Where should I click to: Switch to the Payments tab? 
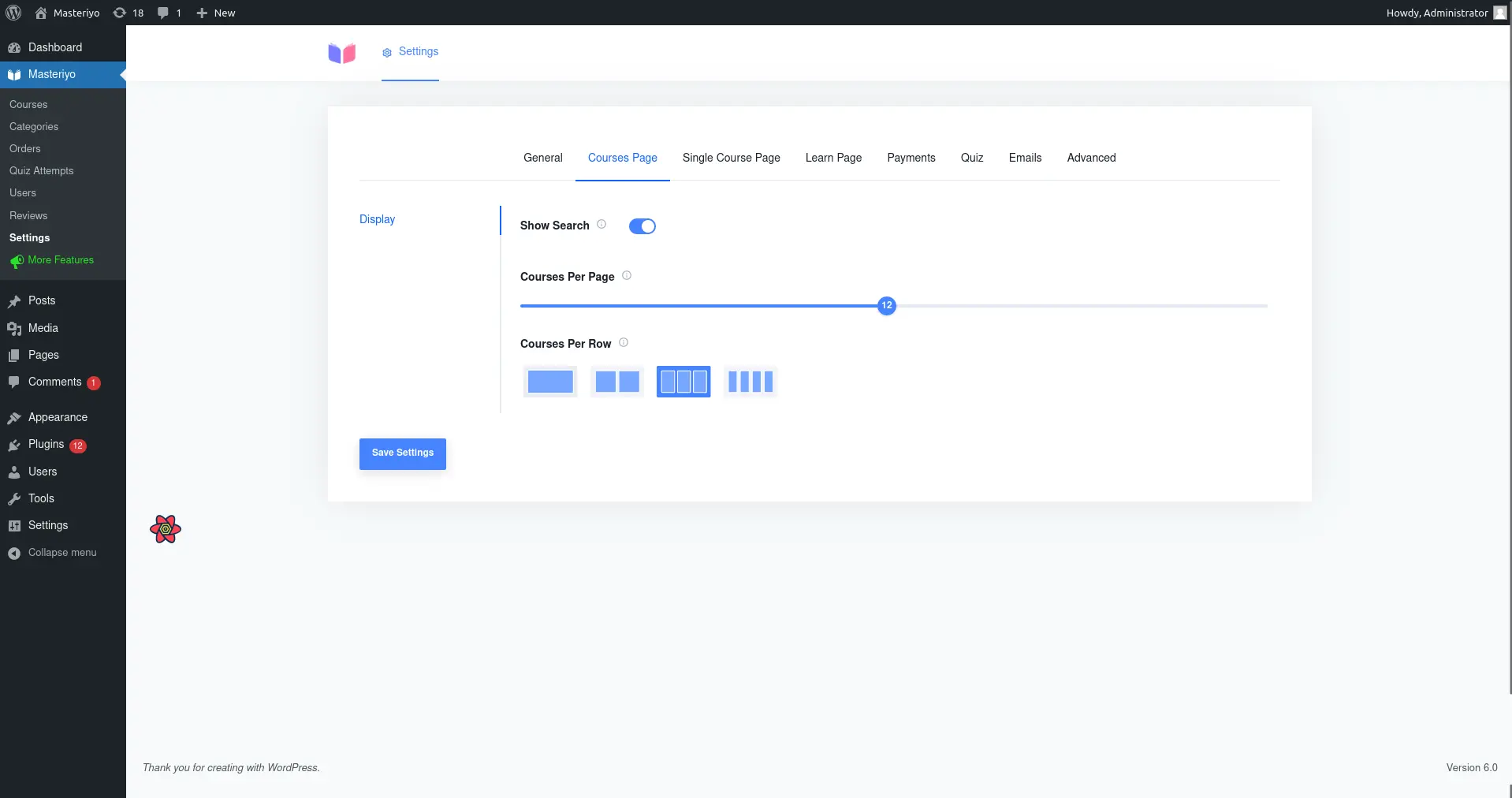(911, 158)
